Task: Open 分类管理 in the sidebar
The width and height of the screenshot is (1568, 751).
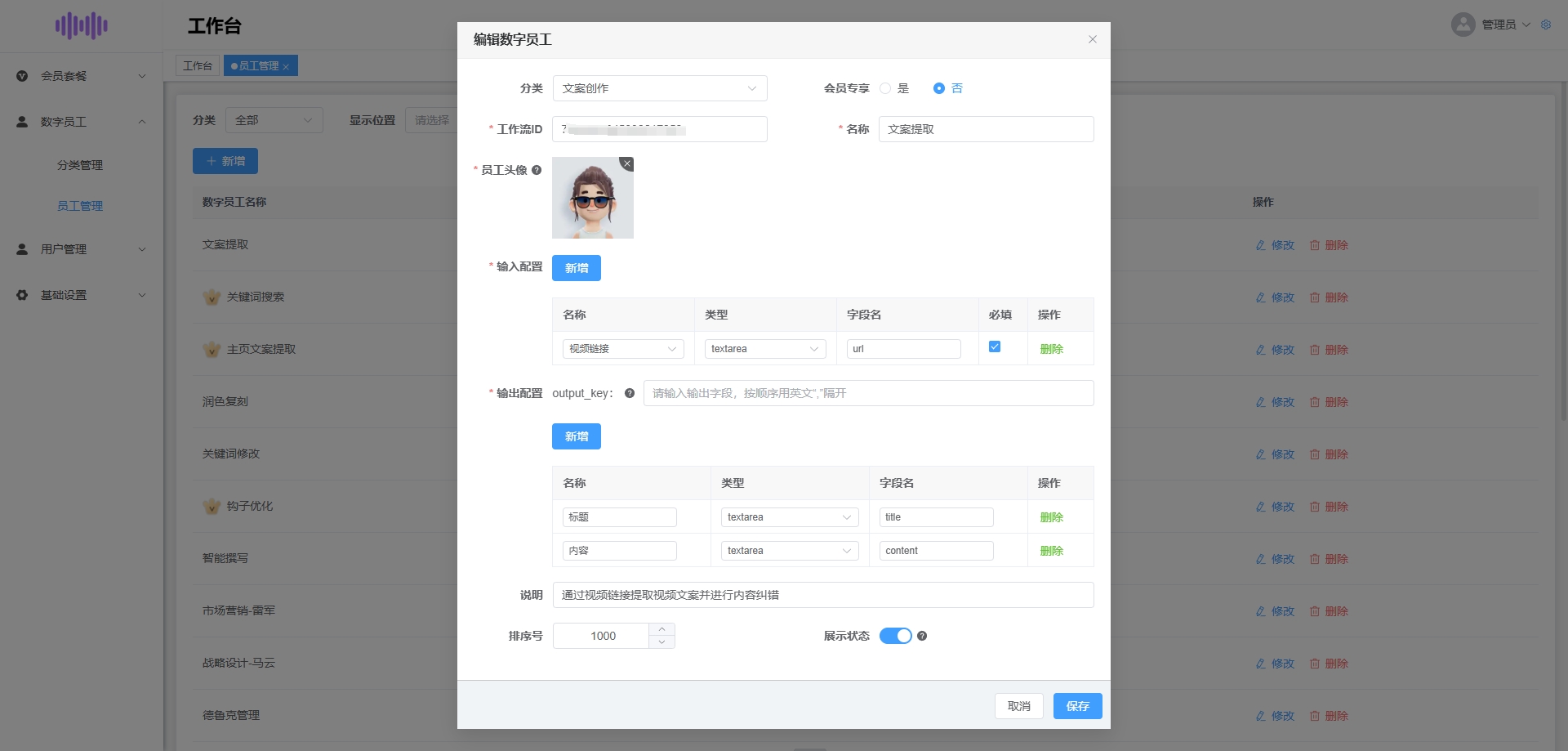Action: (x=80, y=165)
